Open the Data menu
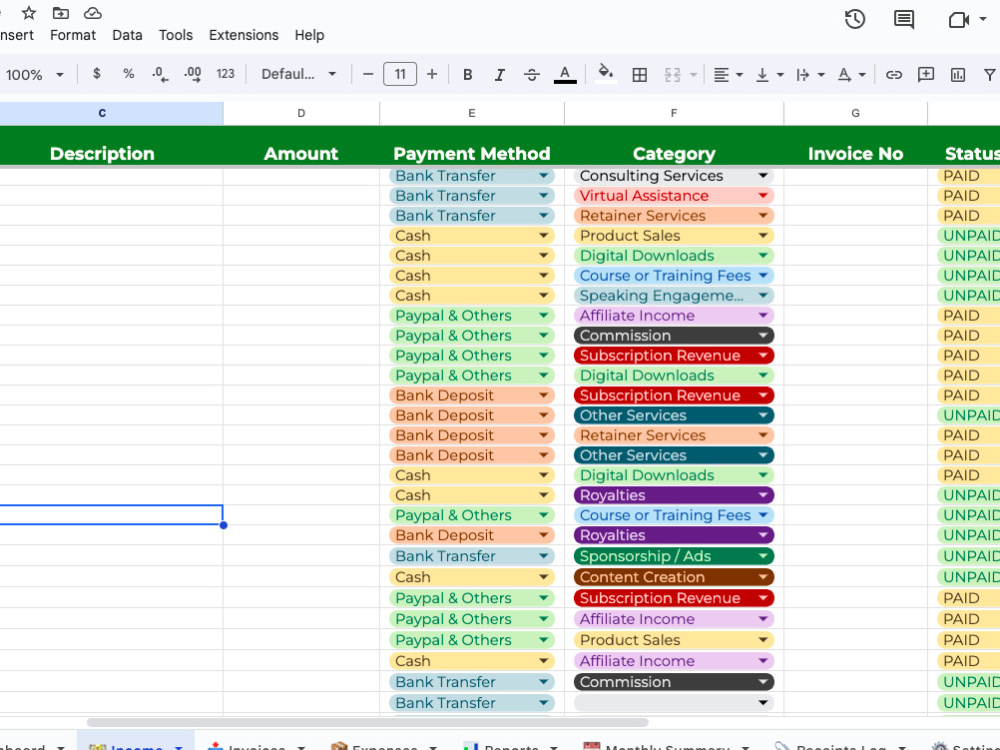Image resolution: width=1000 pixels, height=750 pixels. tap(127, 35)
